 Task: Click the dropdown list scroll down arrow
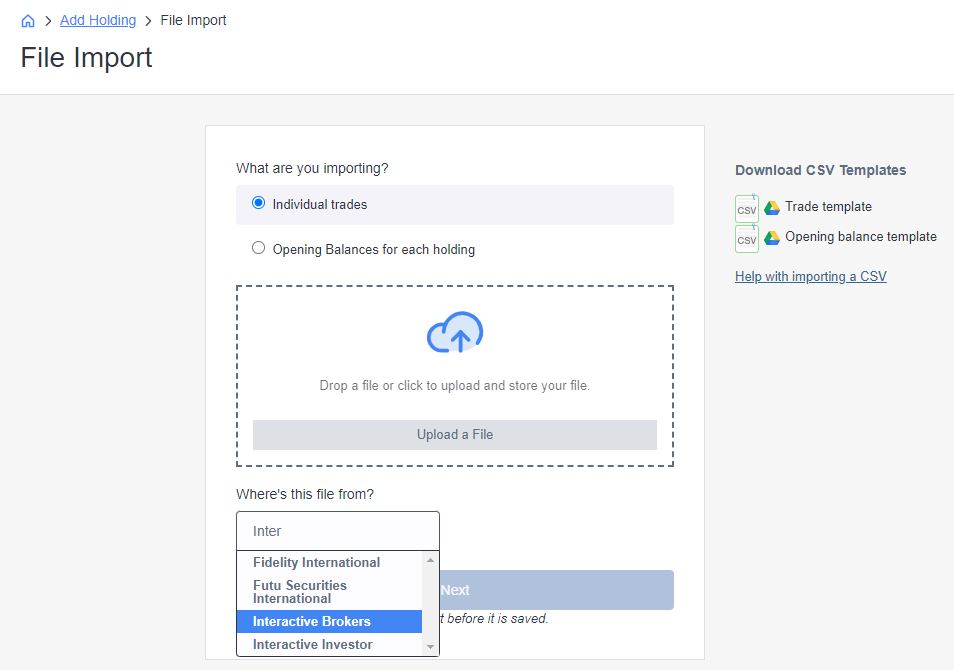pyautogui.click(x=430, y=647)
